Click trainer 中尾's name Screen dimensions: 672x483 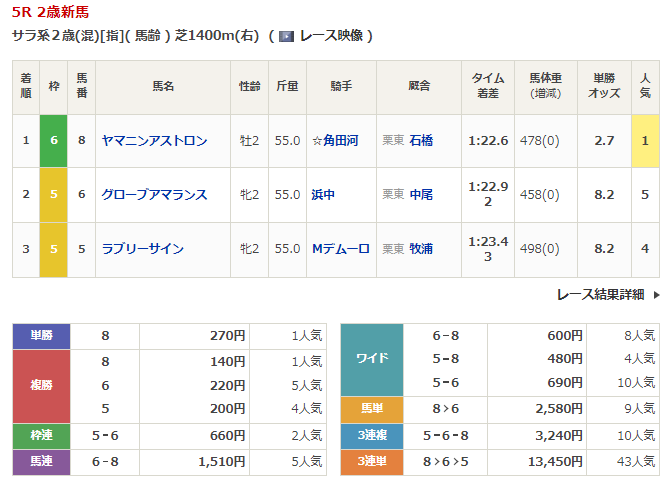tap(422, 195)
